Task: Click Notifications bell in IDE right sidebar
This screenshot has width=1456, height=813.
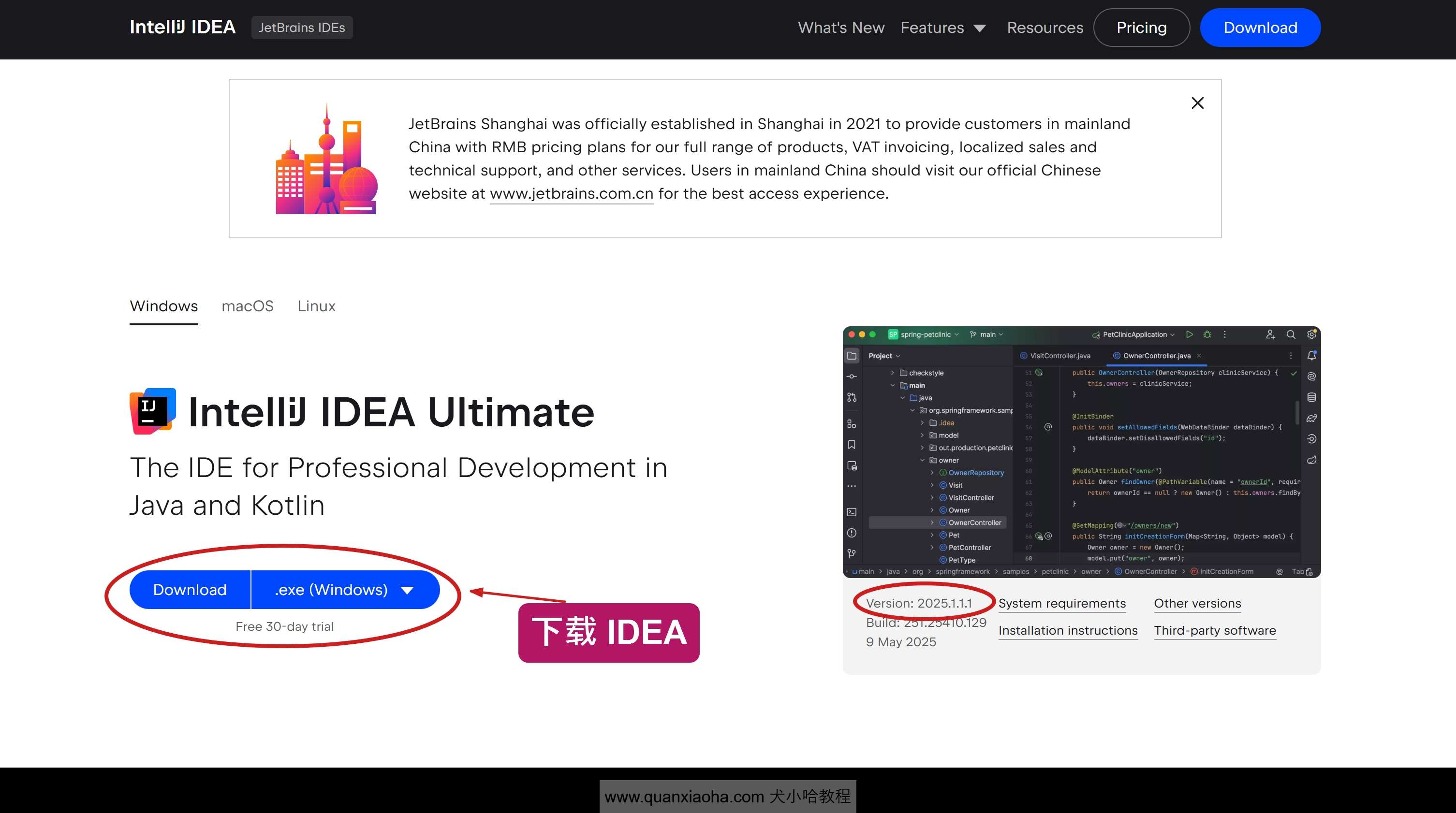Action: tap(1311, 355)
